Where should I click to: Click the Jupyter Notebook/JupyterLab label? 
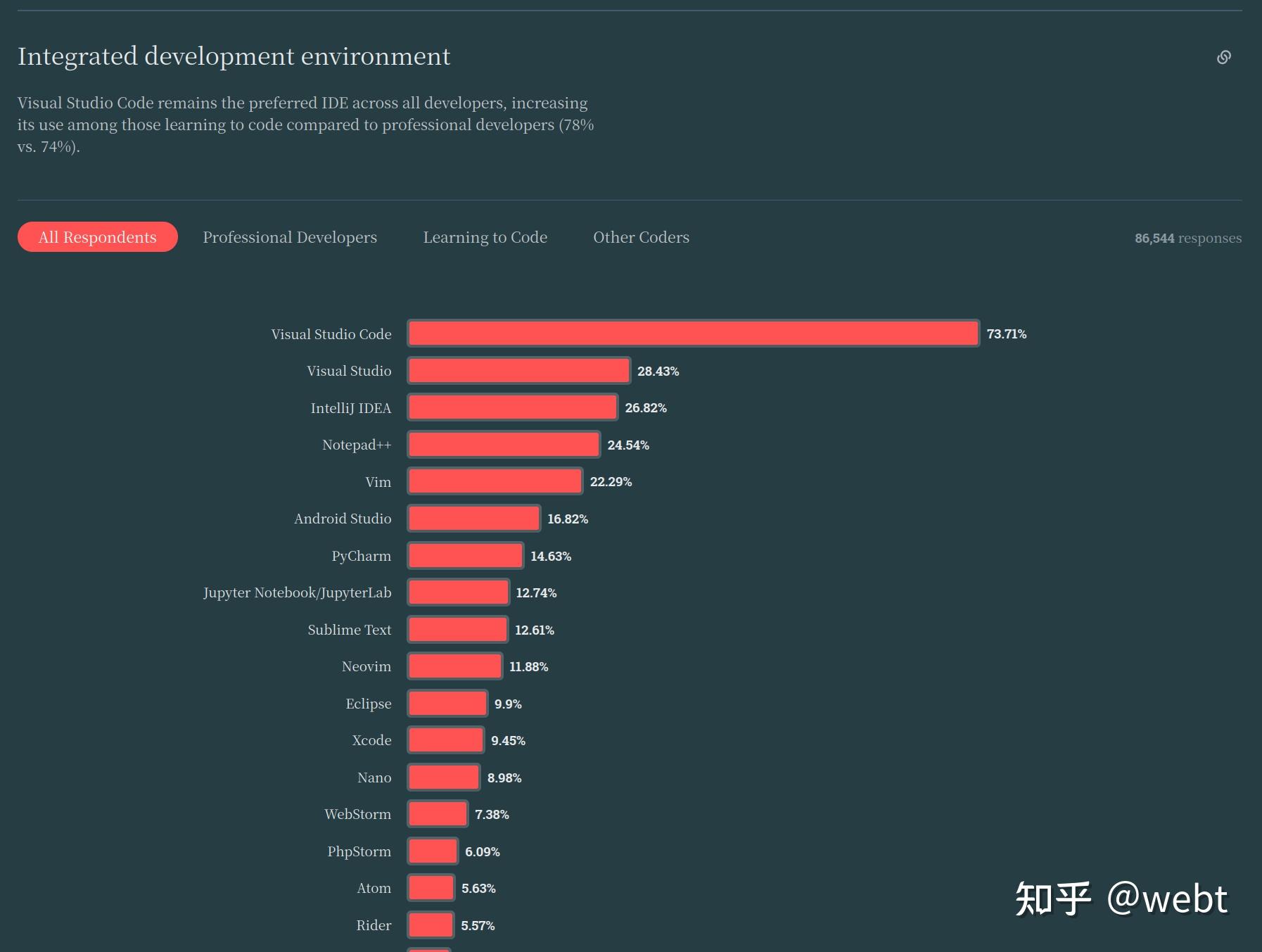point(298,592)
